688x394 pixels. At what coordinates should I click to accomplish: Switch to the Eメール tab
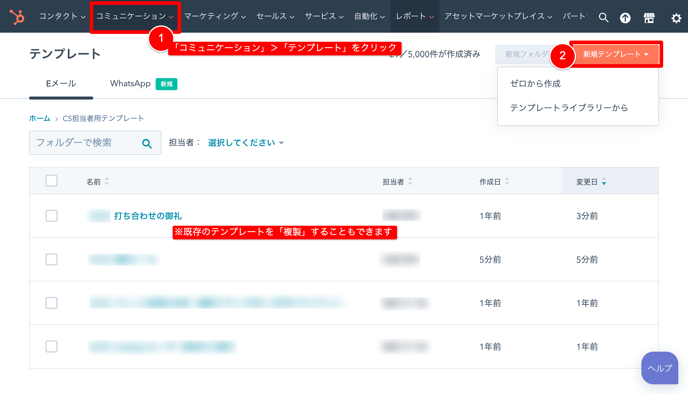(x=61, y=83)
